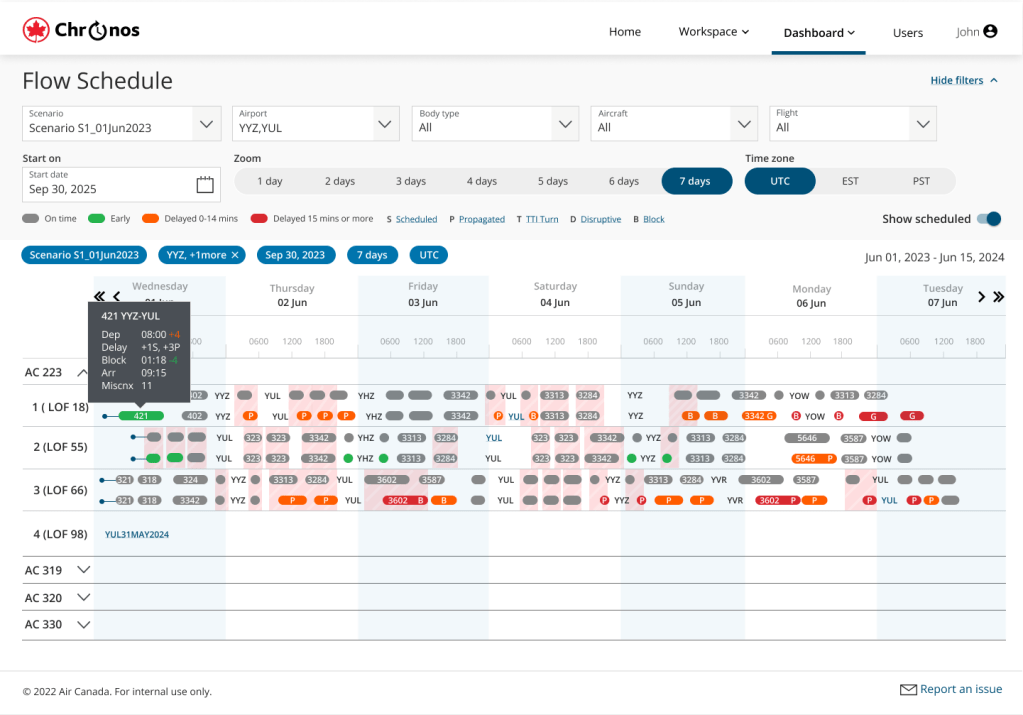Remove the YYZ, +1more filter chip
Image resolution: width=1023 pixels, height=715 pixels.
pyautogui.click(x=236, y=255)
